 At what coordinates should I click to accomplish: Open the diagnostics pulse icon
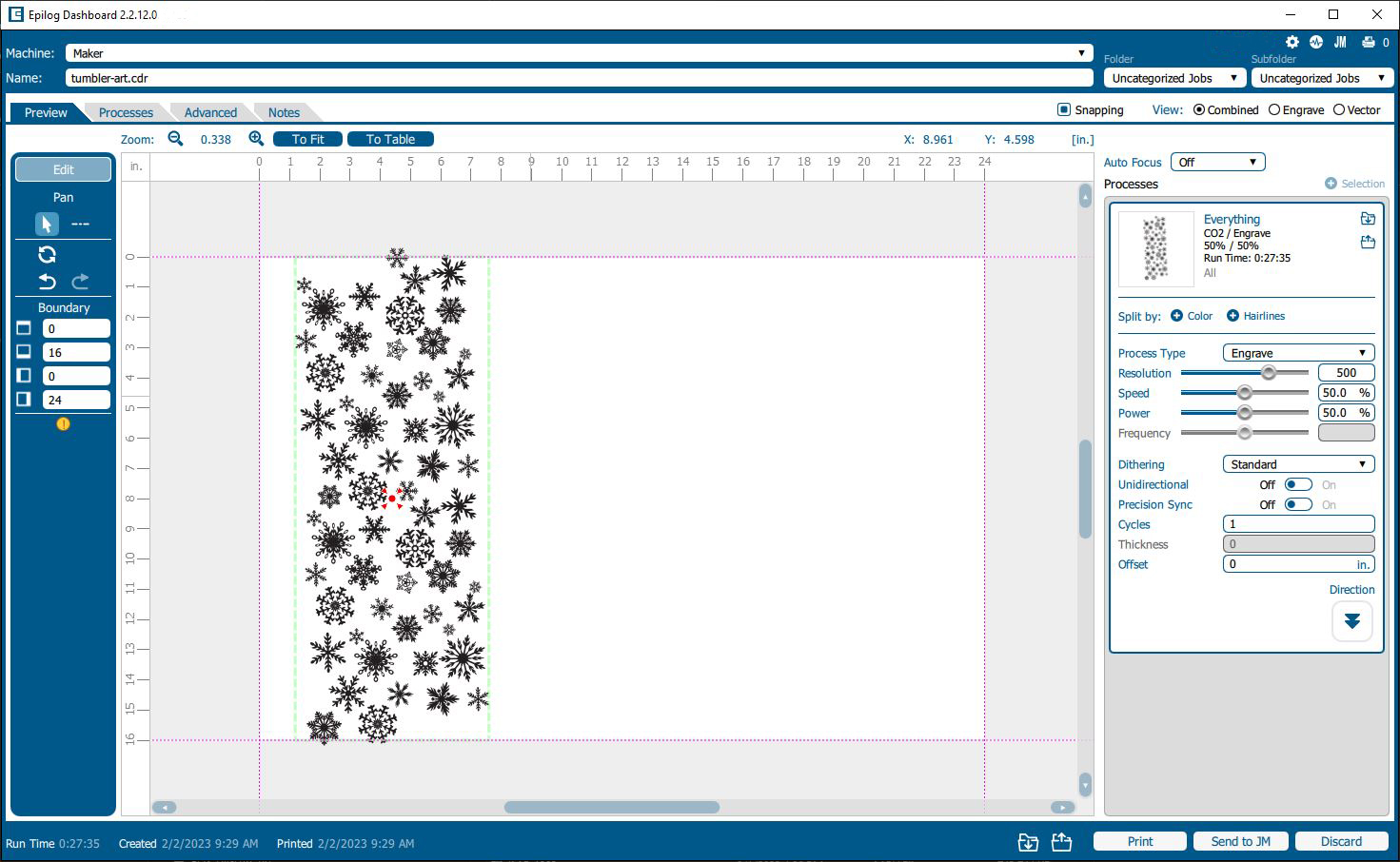tap(1316, 42)
